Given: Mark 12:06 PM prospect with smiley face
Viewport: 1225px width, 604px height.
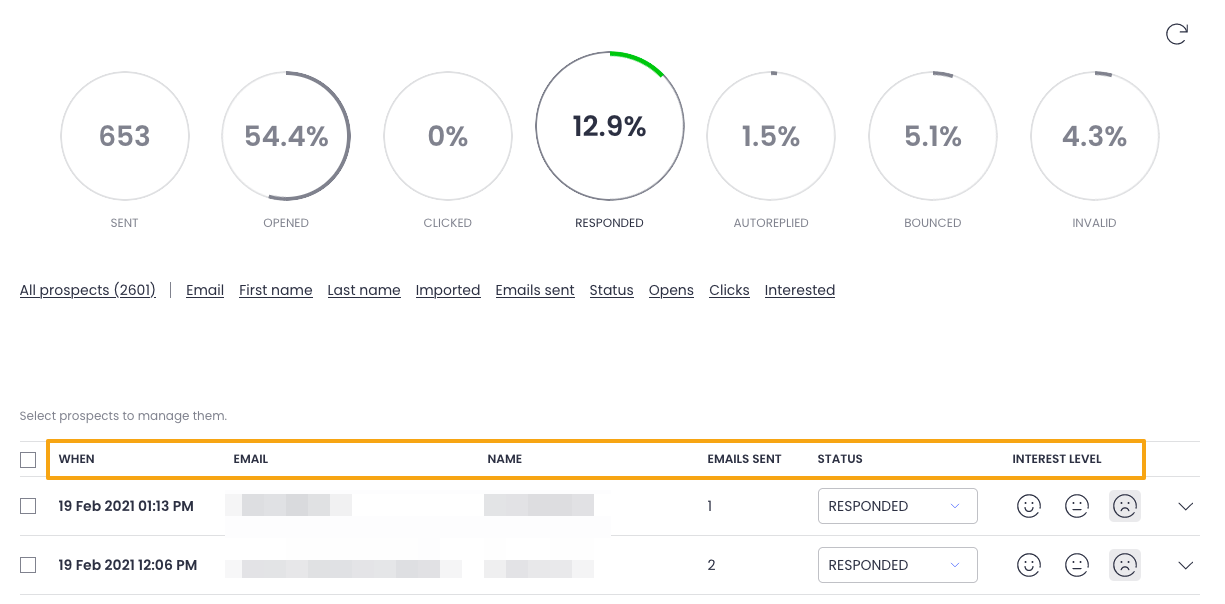Looking at the screenshot, I should [x=1028, y=565].
